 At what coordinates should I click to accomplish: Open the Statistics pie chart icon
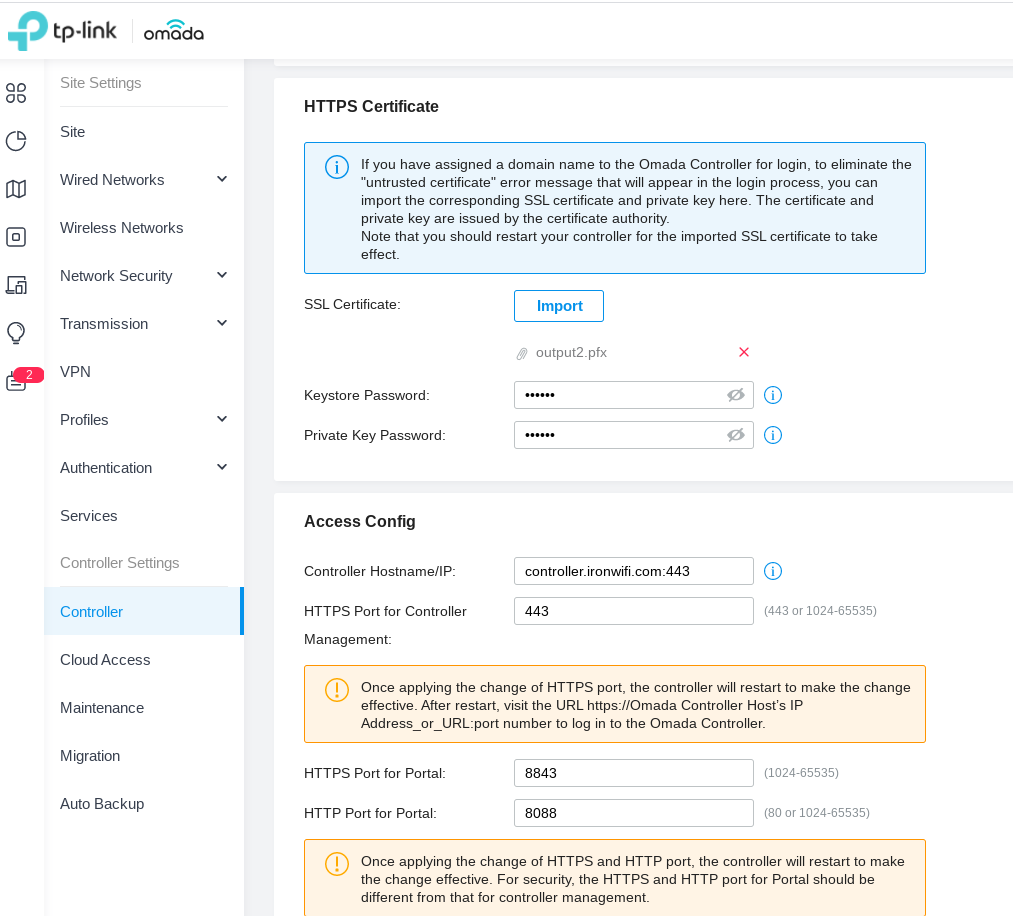16,140
